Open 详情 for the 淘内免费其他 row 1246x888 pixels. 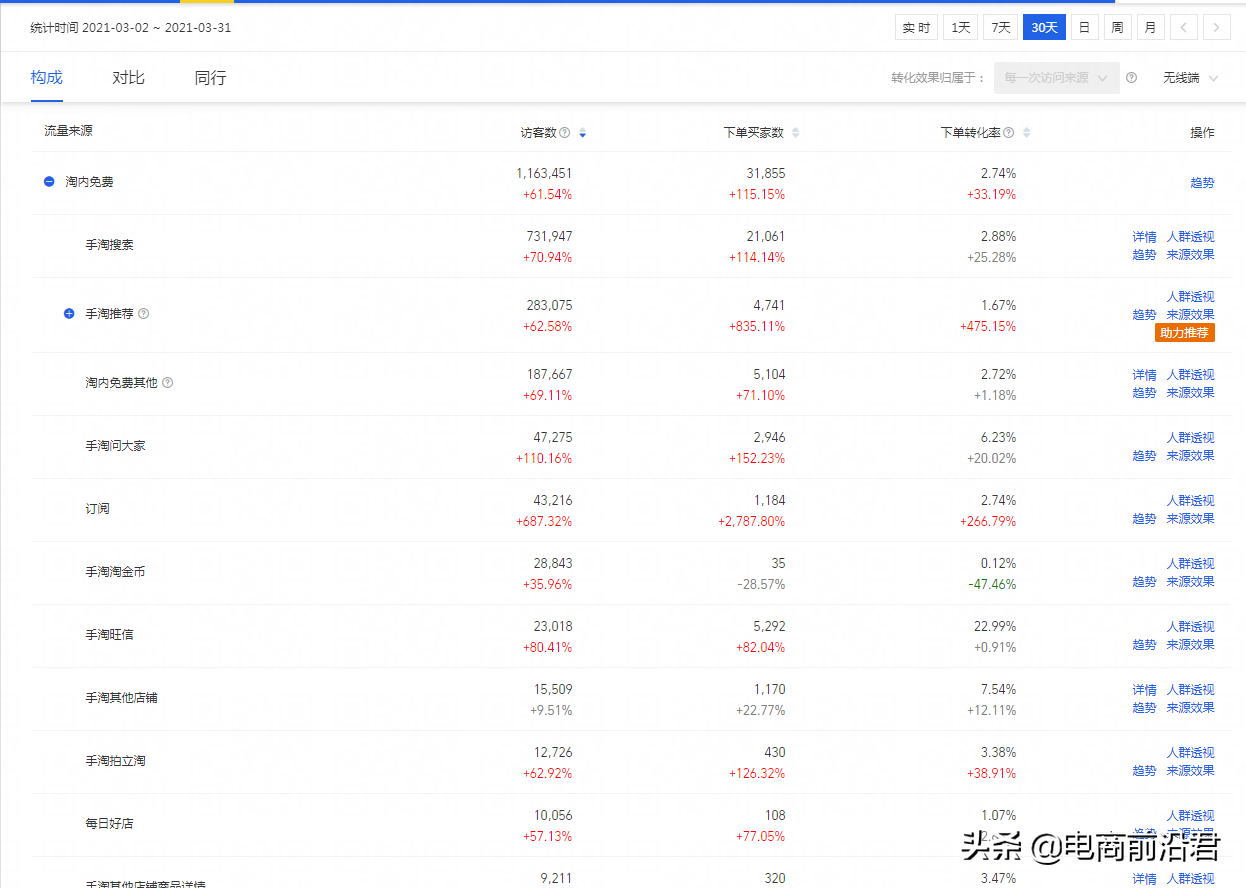[x=1144, y=375]
